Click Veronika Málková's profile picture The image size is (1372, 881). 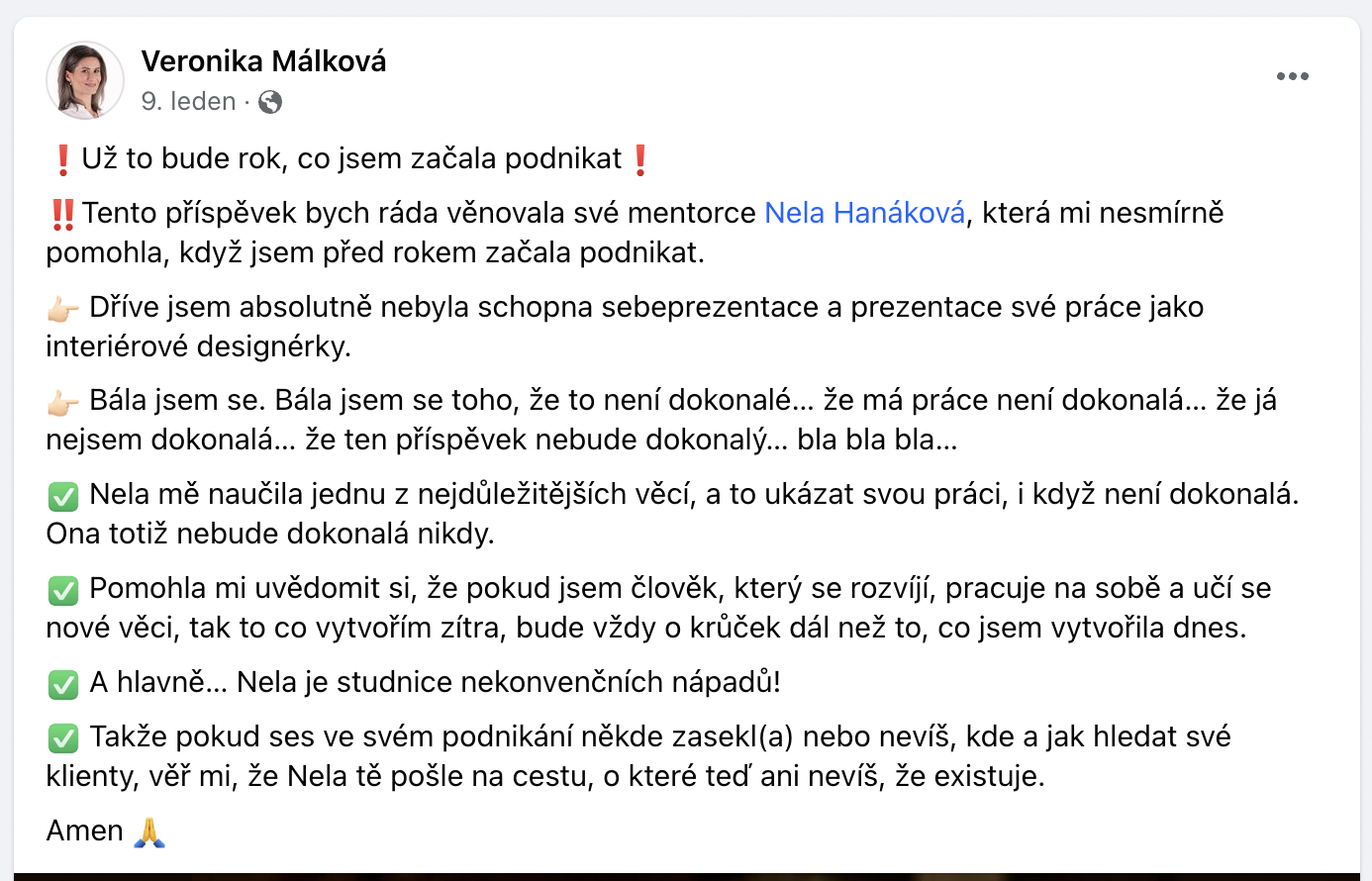click(x=85, y=80)
